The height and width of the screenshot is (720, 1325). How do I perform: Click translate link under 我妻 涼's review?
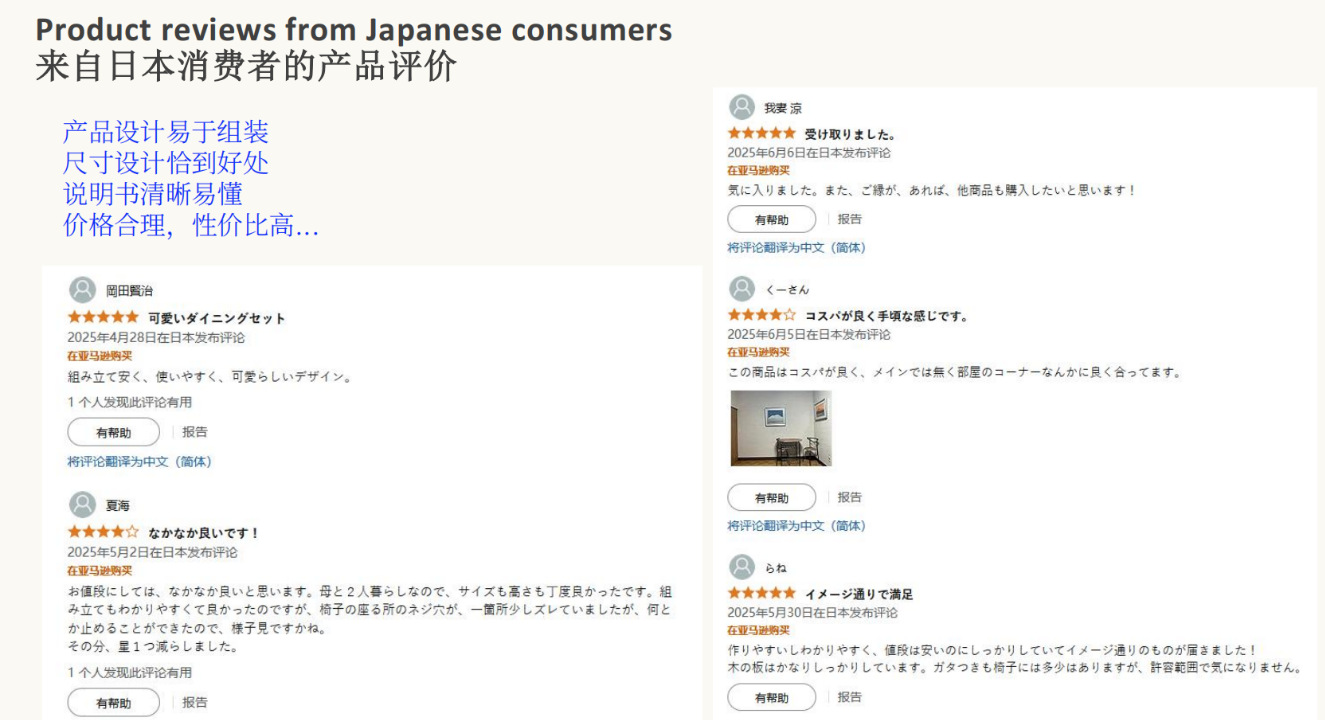[x=796, y=247]
